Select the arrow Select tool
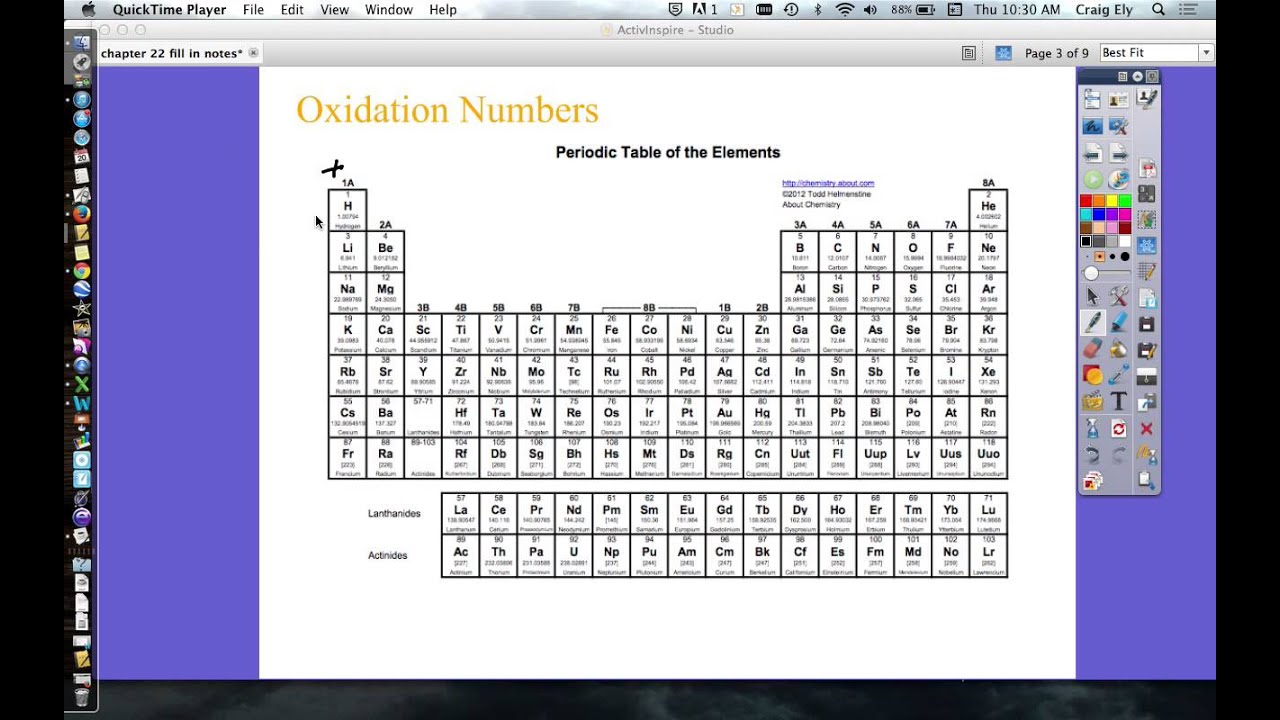This screenshot has height=720, width=1280. tap(1092, 297)
